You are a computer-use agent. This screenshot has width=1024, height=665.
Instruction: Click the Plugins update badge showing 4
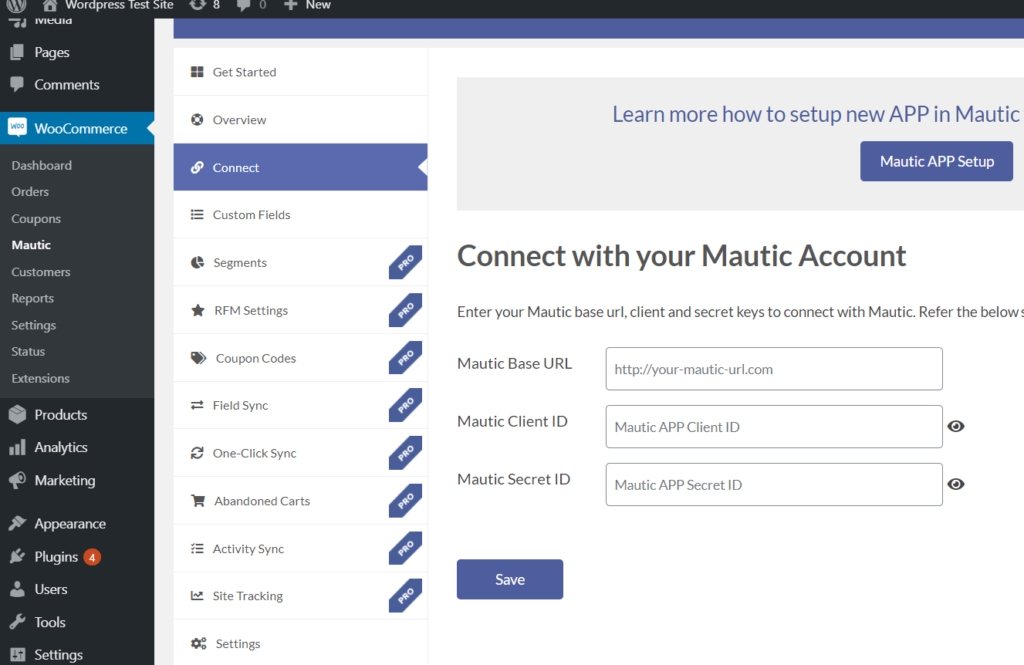click(x=92, y=557)
